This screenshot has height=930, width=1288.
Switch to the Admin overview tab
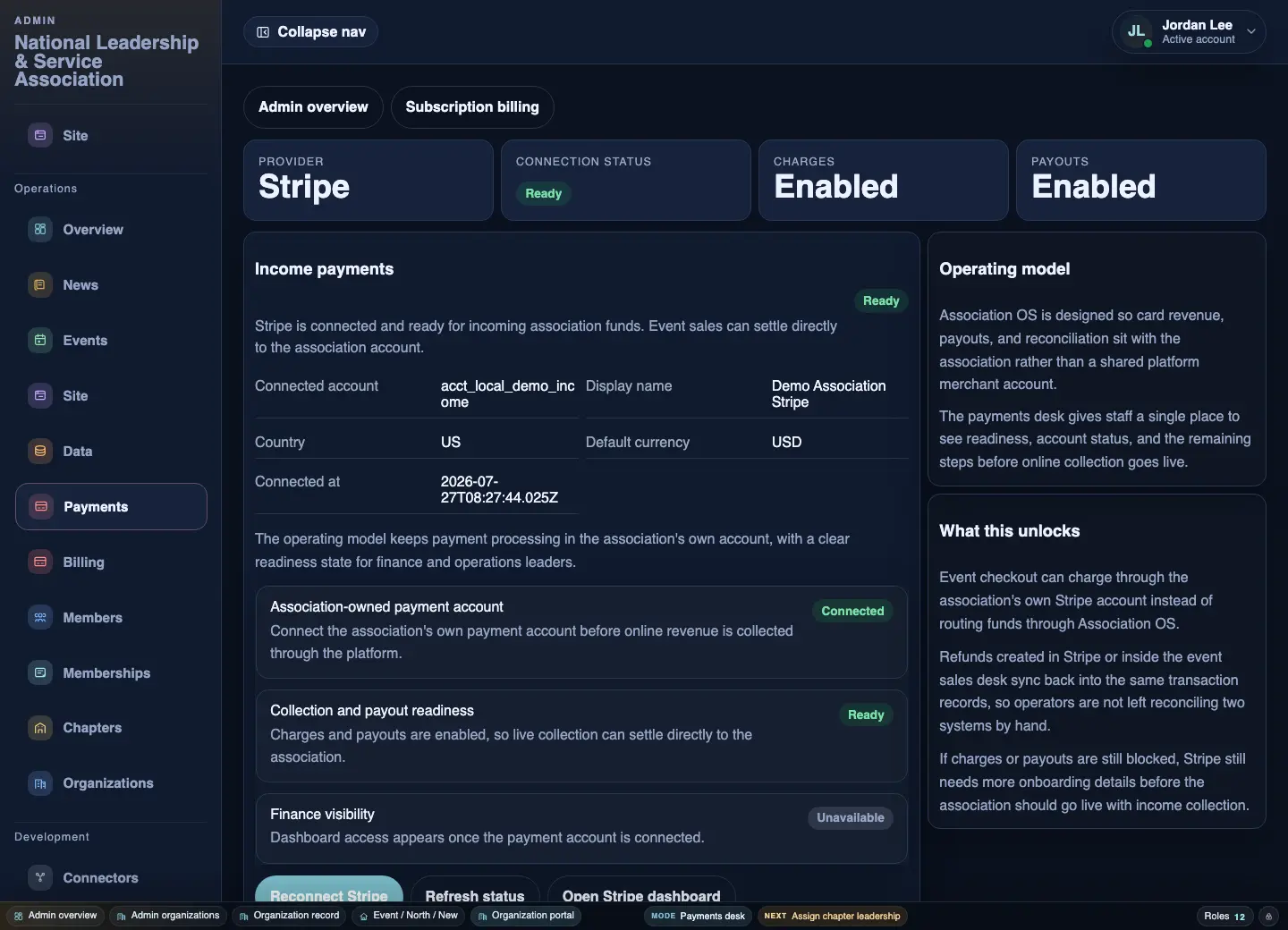pos(313,107)
